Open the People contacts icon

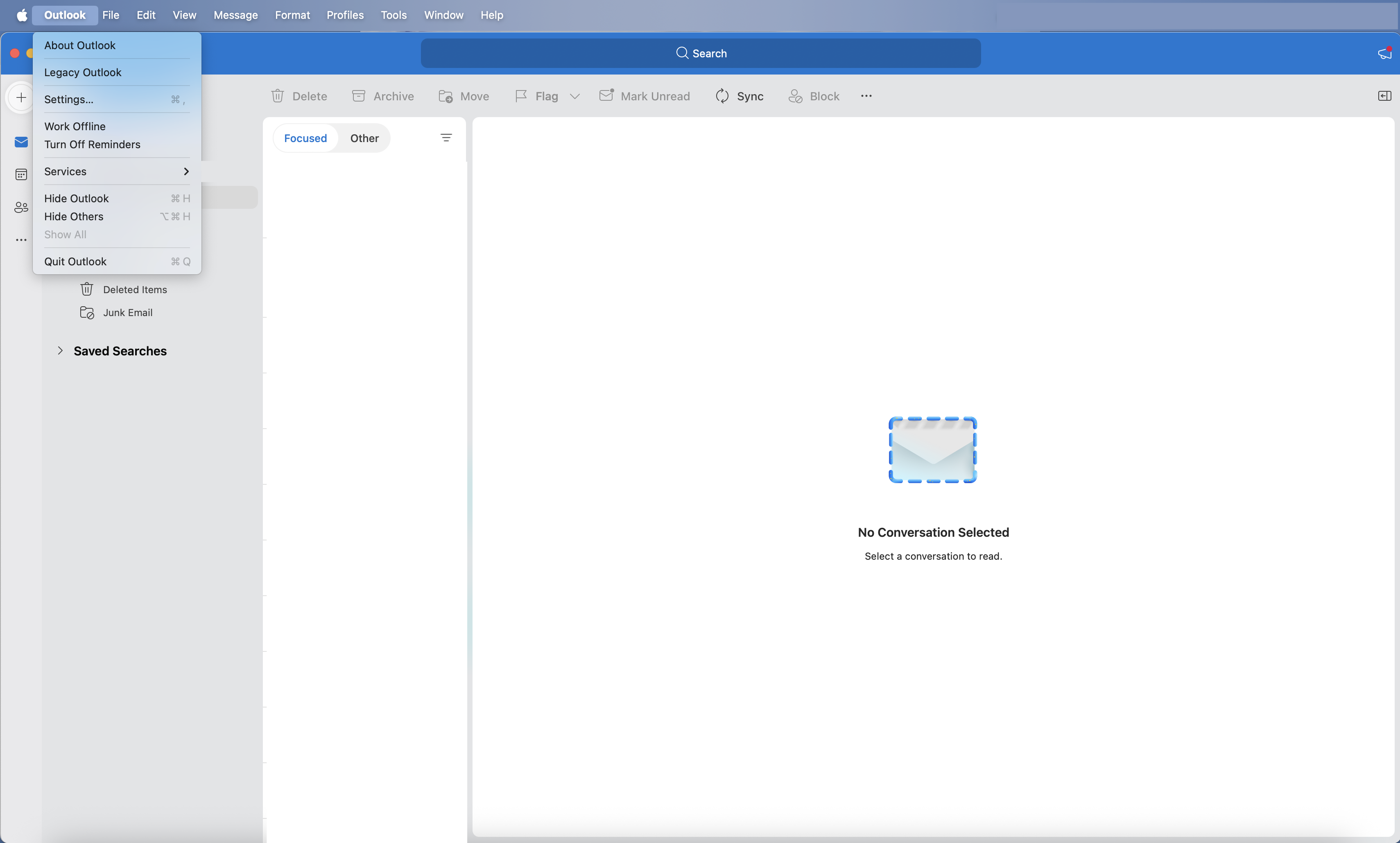(x=21, y=207)
